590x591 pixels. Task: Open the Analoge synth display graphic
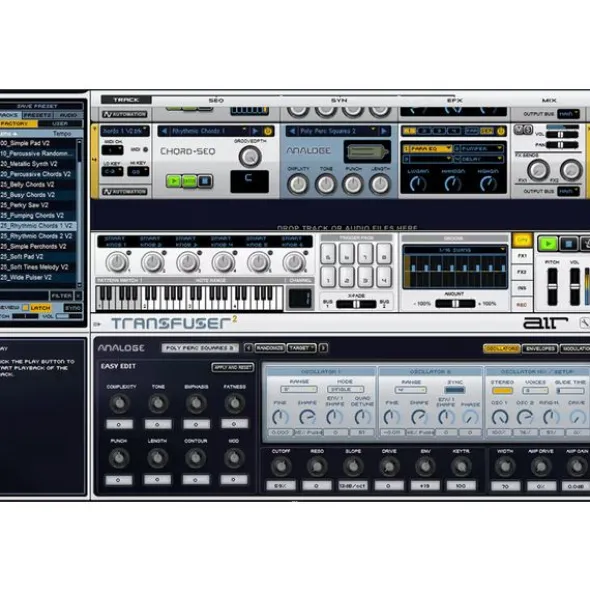(367, 152)
